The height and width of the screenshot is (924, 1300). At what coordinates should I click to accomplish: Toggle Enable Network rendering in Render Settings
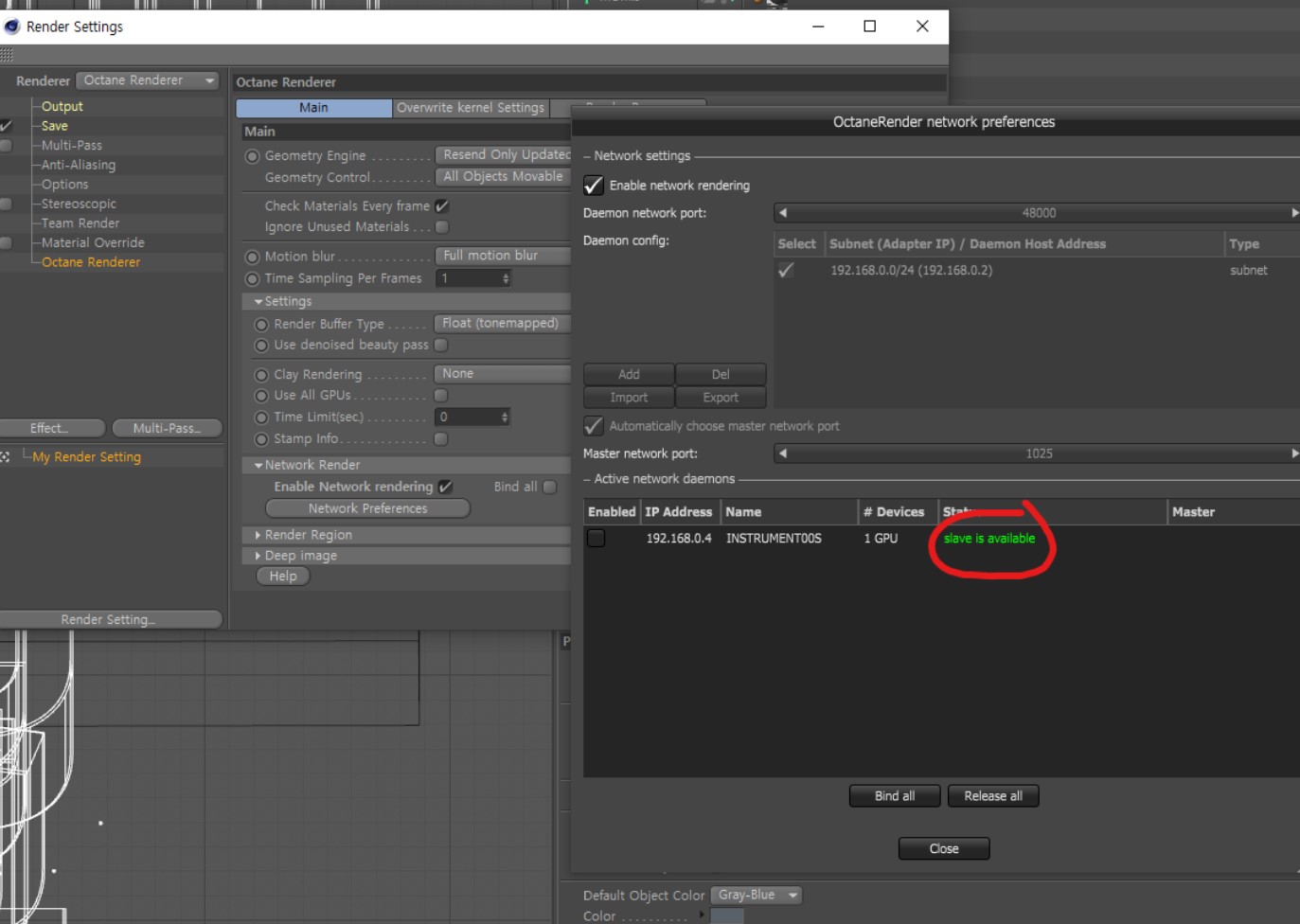click(x=446, y=487)
